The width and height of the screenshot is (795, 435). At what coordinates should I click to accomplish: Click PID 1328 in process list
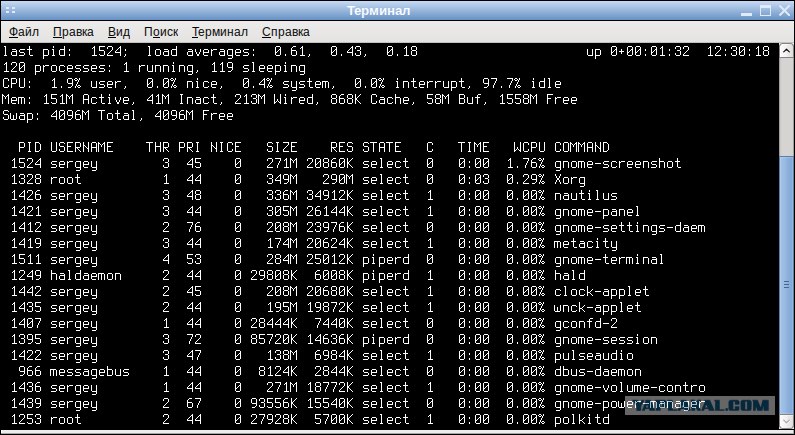pyautogui.click(x=26, y=180)
